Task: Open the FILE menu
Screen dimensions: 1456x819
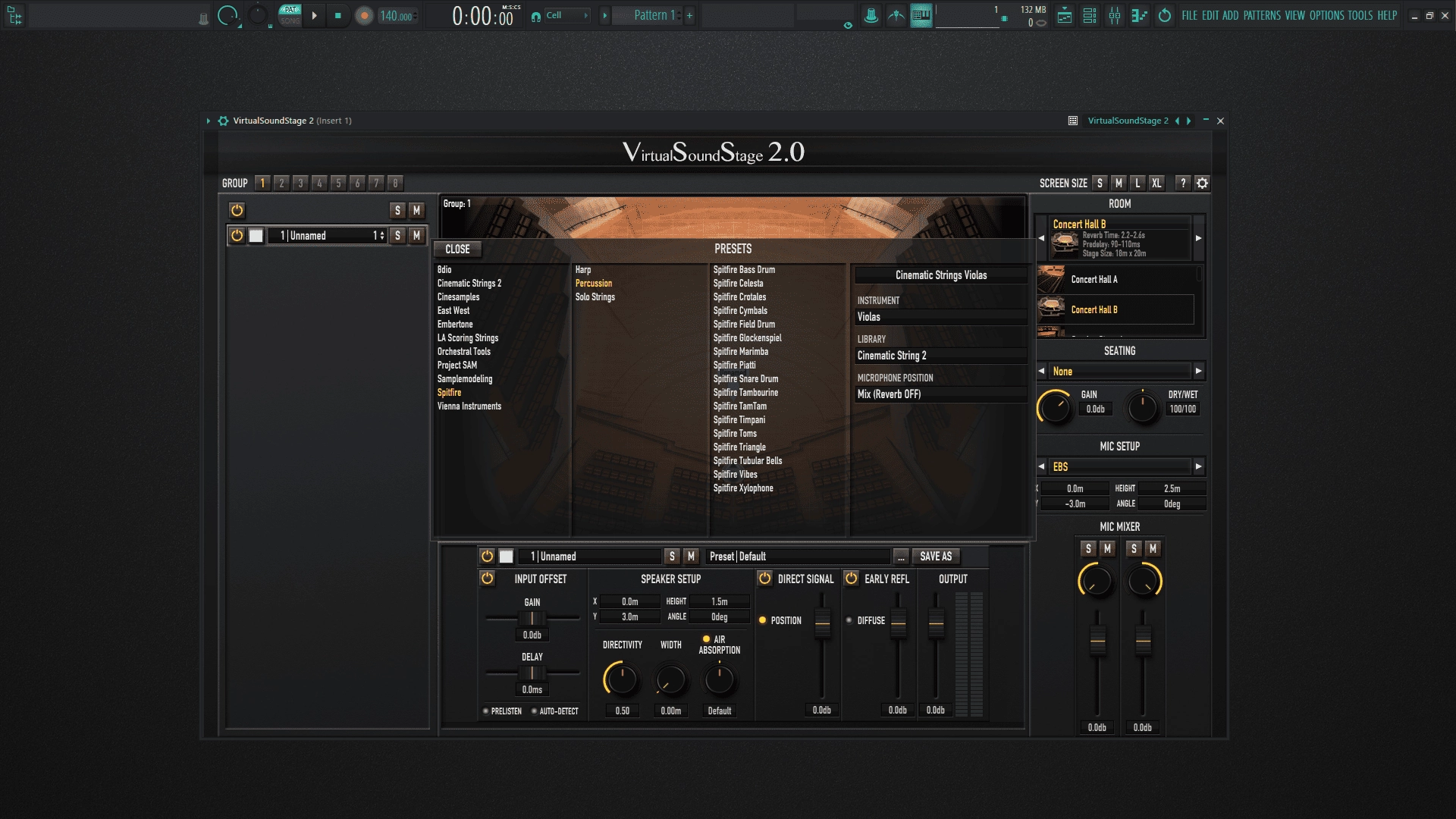Action: point(1189,15)
